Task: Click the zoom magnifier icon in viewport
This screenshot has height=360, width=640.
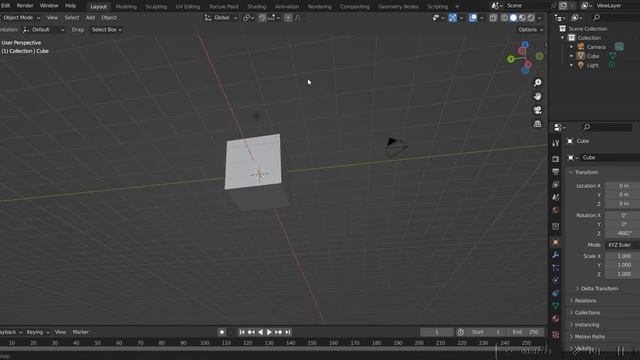Action: [x=538, y=82]
